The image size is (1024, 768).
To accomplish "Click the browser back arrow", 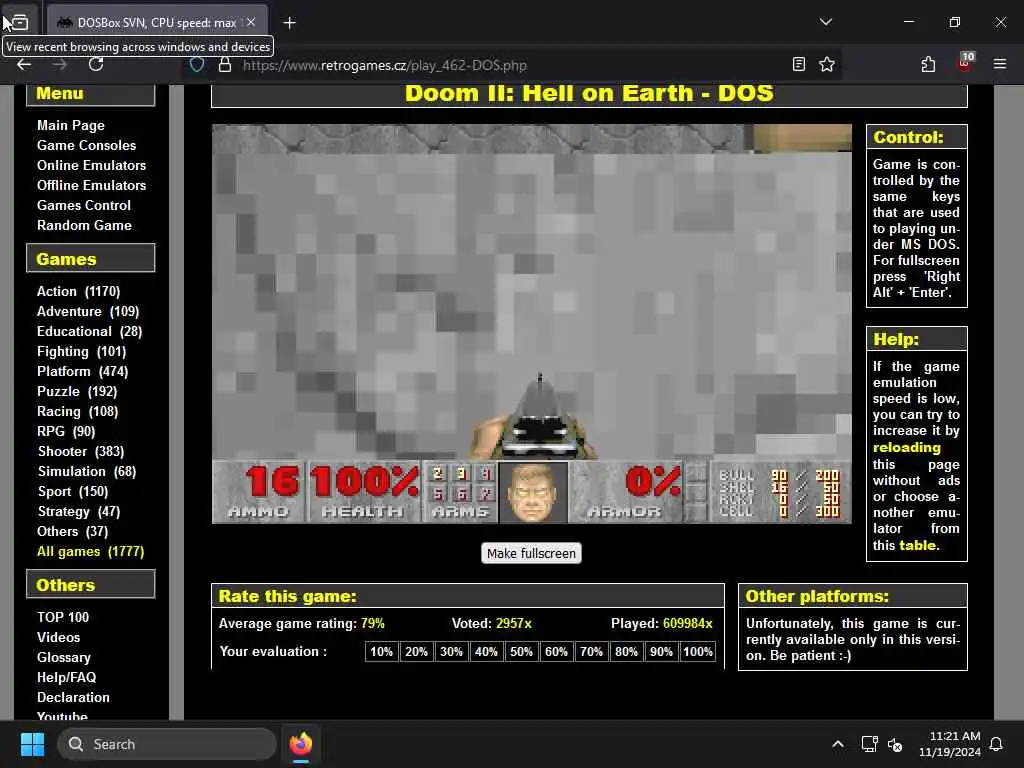I will (24, 64).
